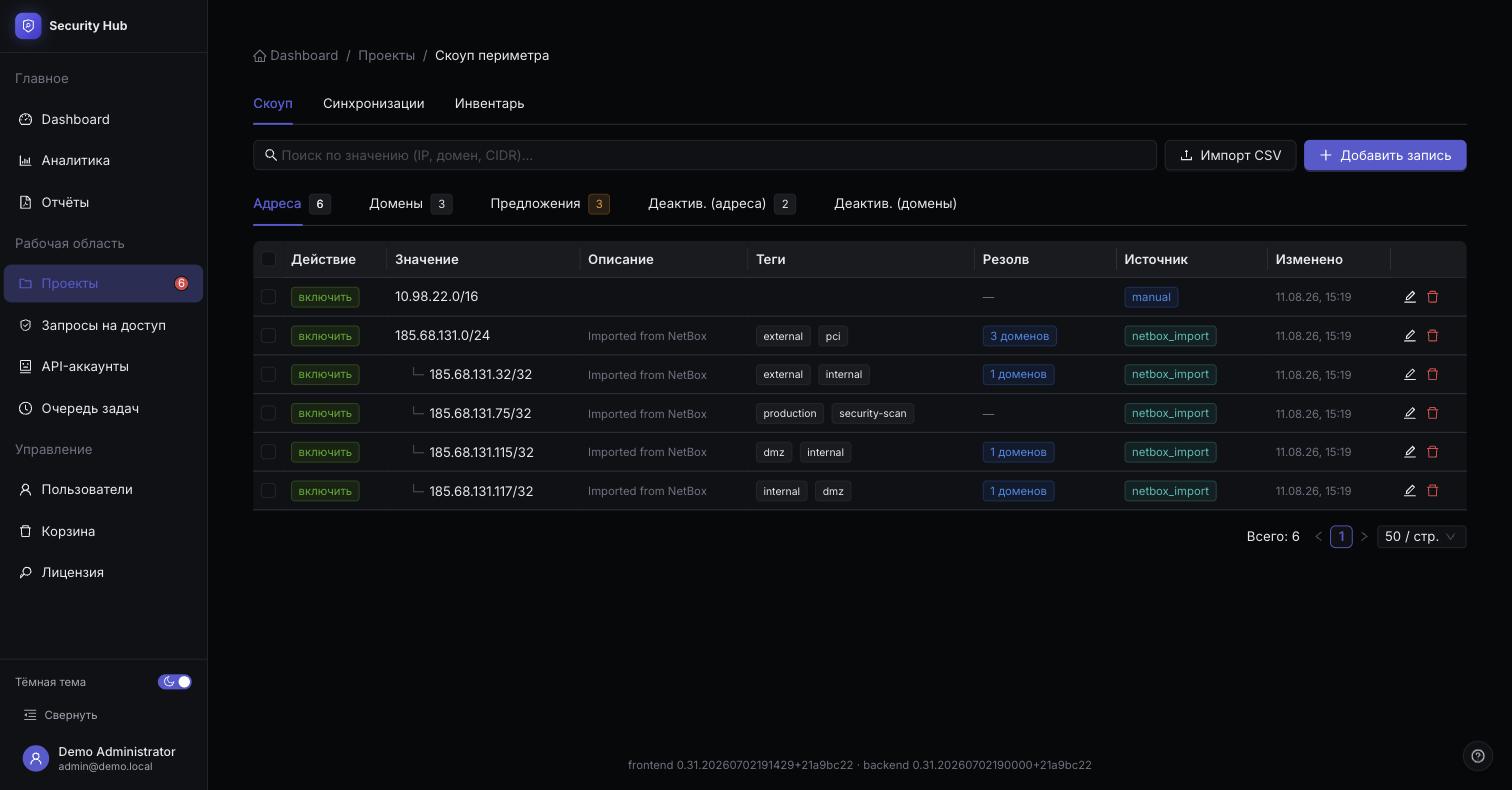Click the Добавить запись button

[1385, 155]
